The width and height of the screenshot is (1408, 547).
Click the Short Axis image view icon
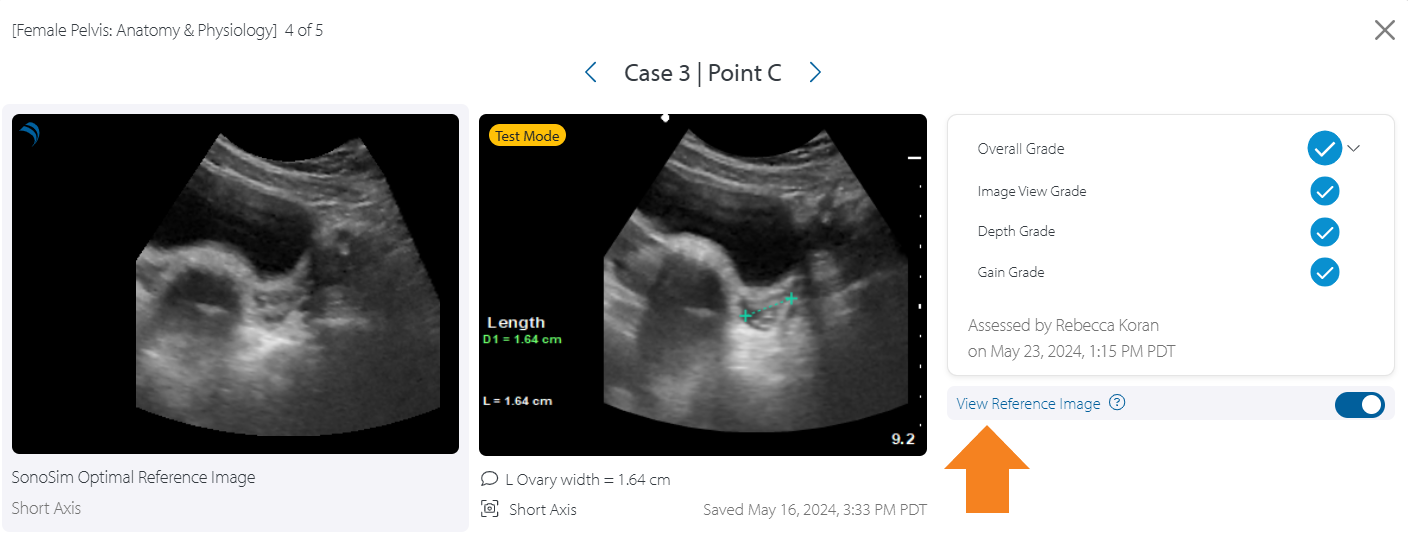(490, 509)
